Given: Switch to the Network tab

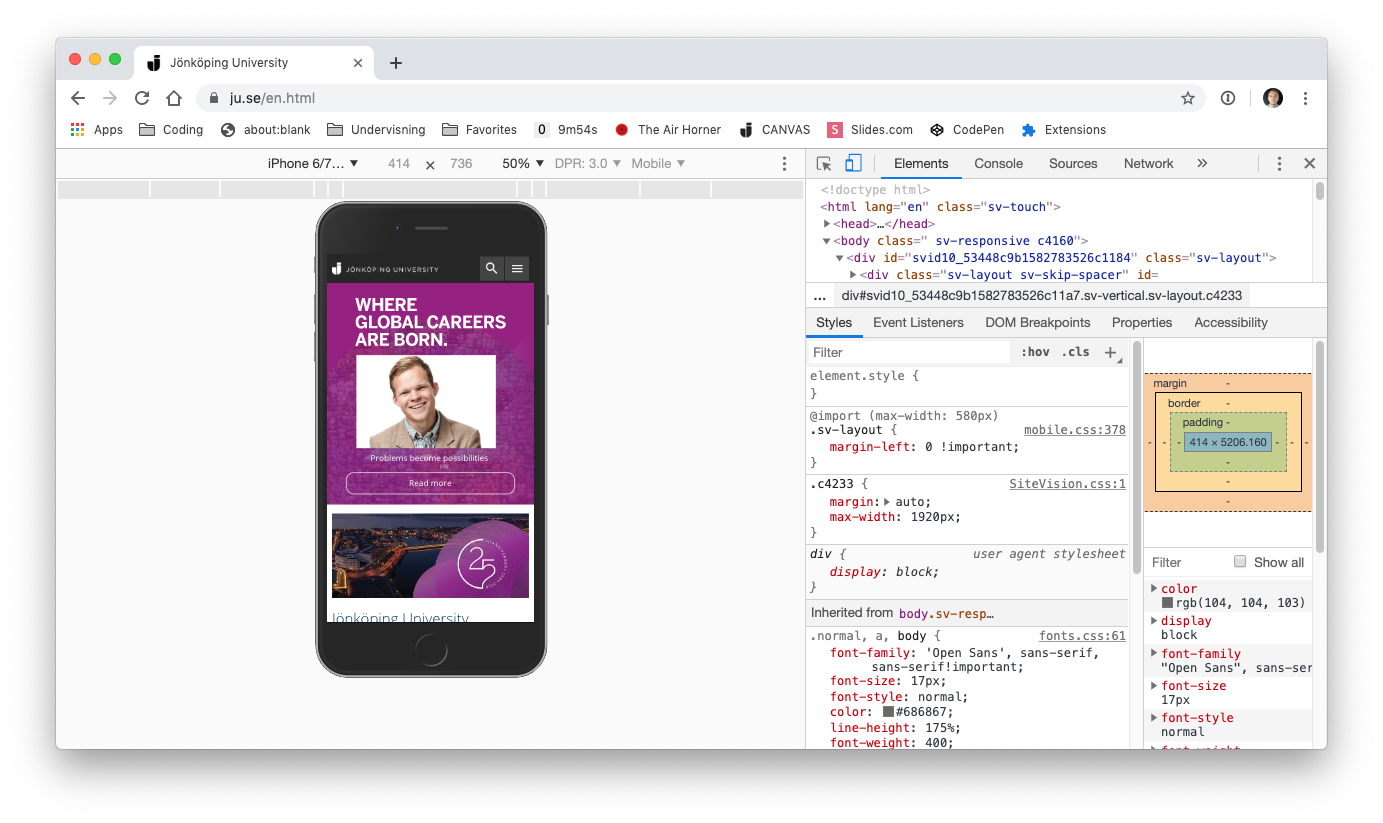Looking at the screenshot, I should pos(1148,164).
